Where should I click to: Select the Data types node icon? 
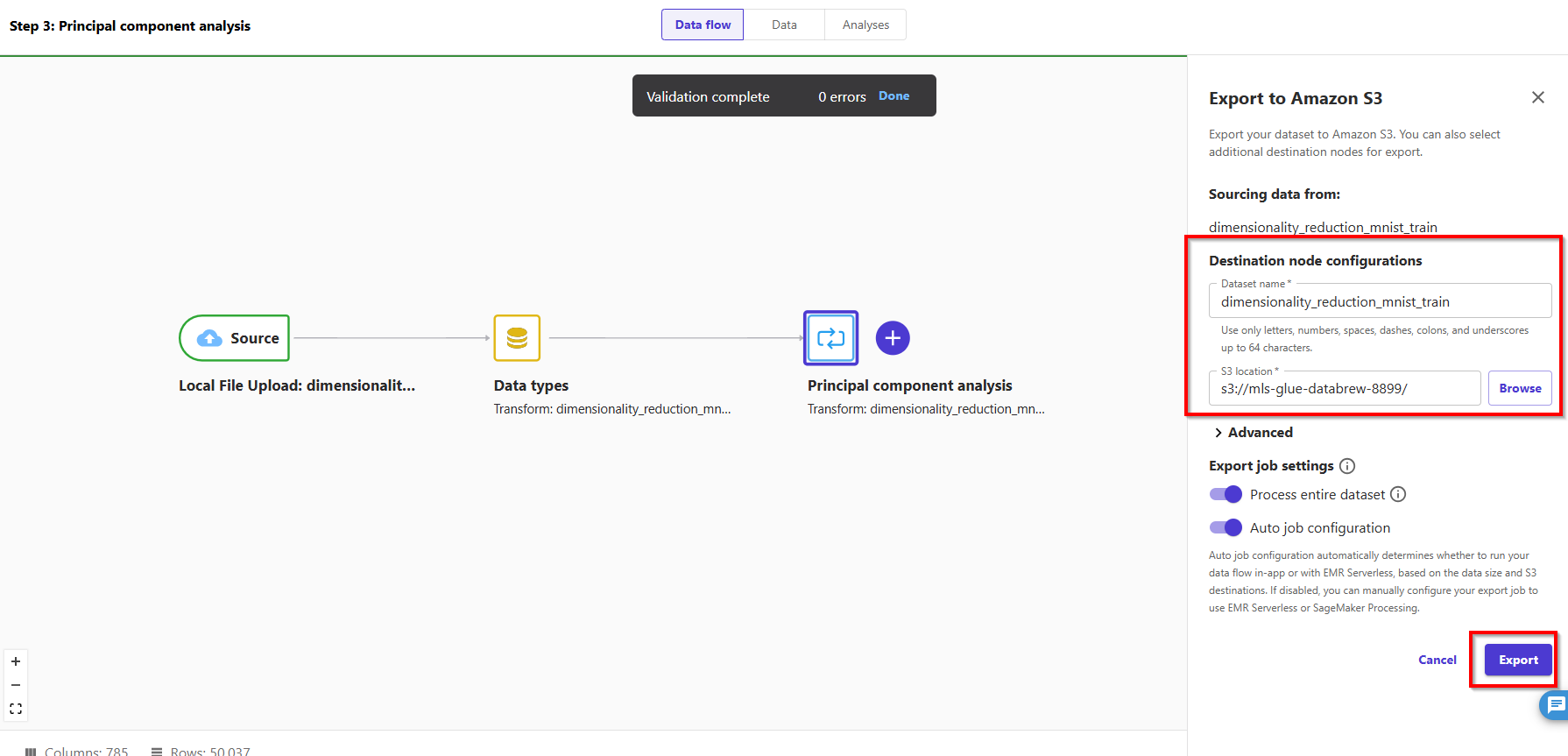point(517,338)
